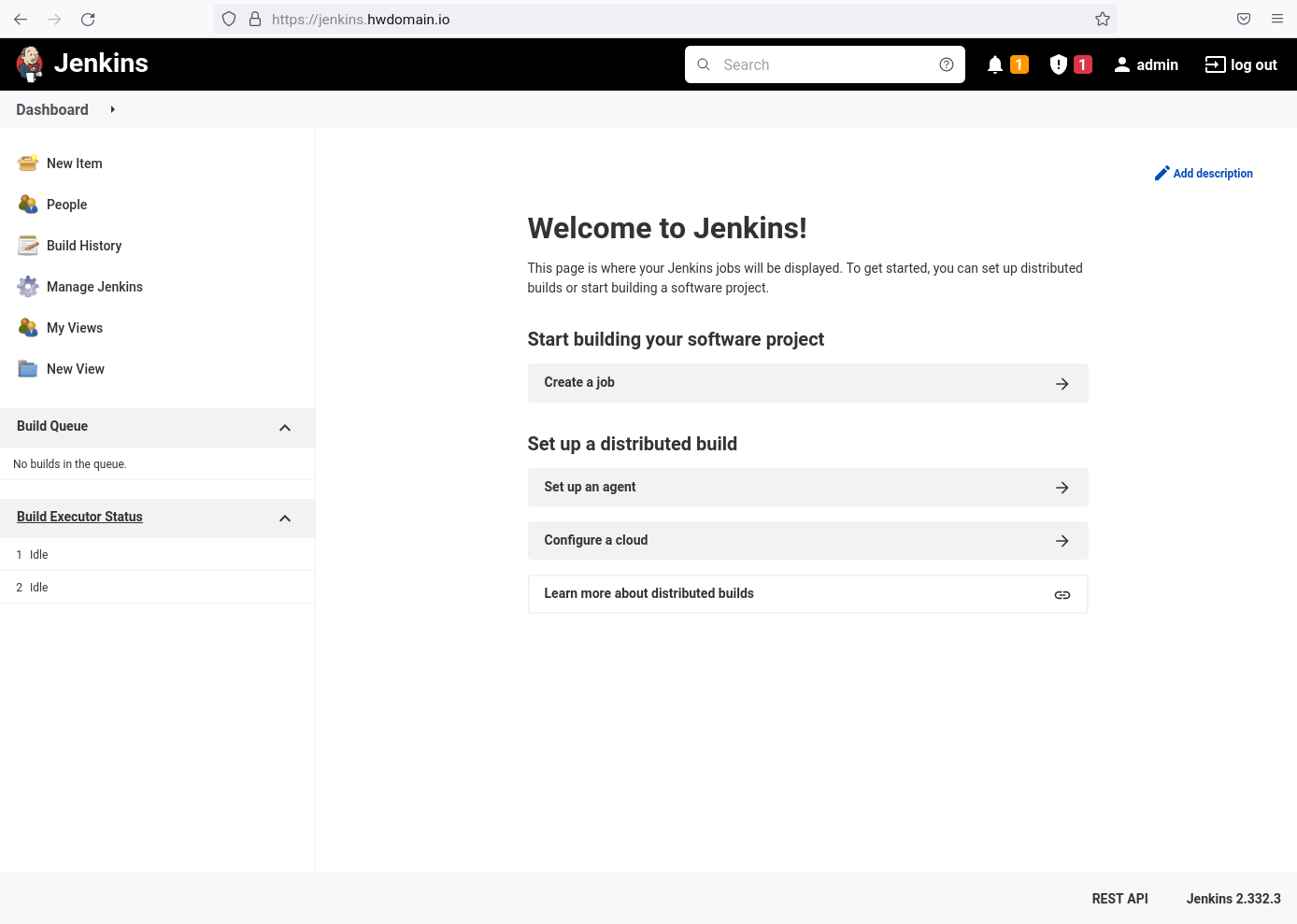The width and height of the screenshot is (1297, 924).
Task: Click arrow icon on Set up an agent
Action: [1062, 488]
